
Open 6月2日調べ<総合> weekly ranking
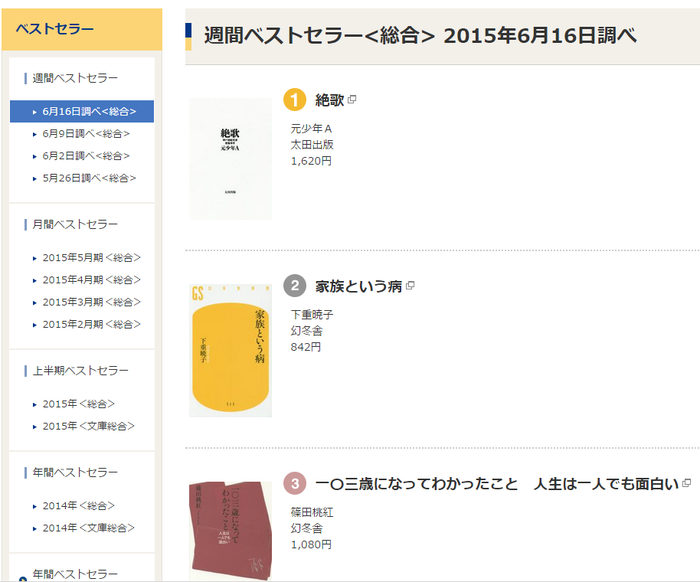click(x=86, y=156)
